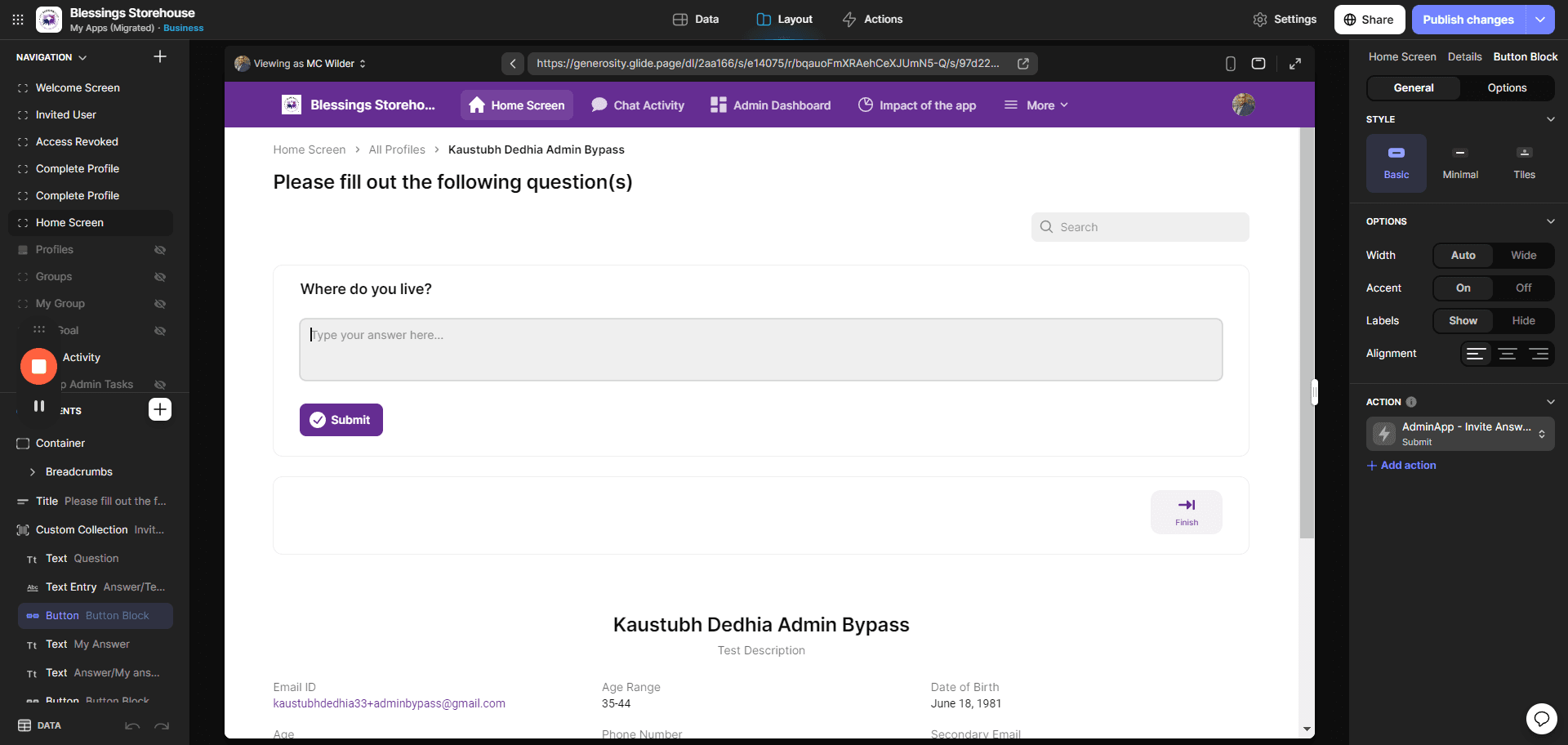This screenshot has height=745, width=1568.
Task: Set Width to Wide
Action: [x=1523, y=256]
